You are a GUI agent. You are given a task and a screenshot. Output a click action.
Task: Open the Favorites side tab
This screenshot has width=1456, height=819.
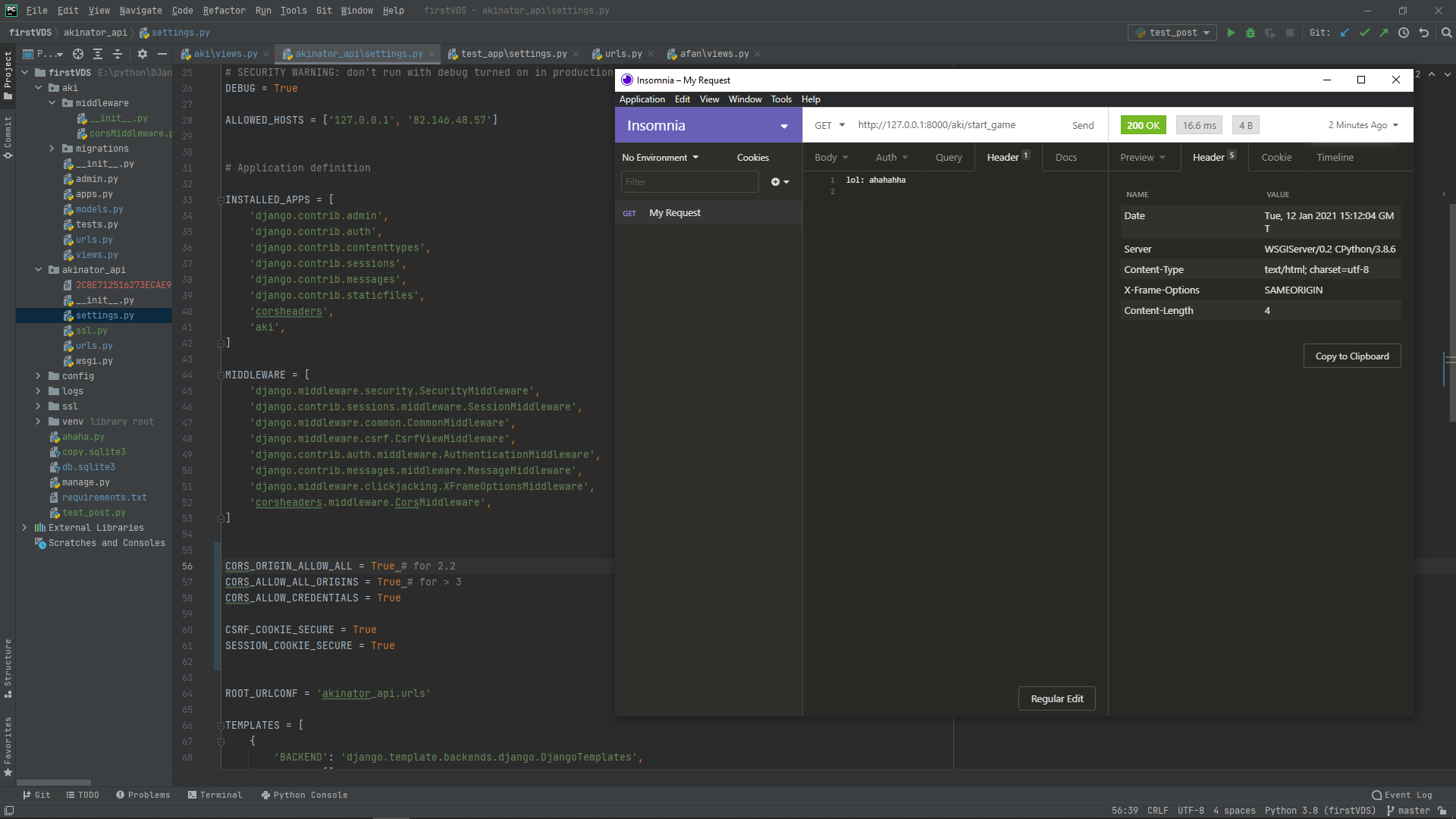coord(8,746)
